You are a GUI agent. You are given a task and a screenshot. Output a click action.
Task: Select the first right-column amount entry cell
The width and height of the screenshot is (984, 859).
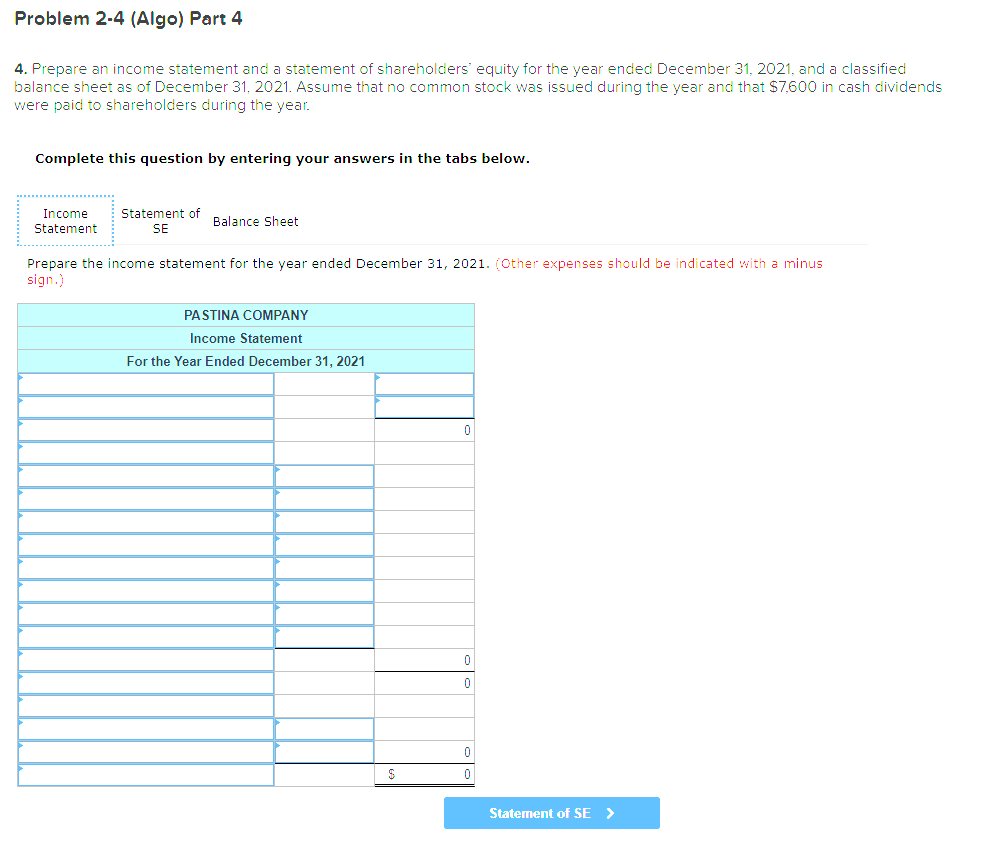[424, 383]
